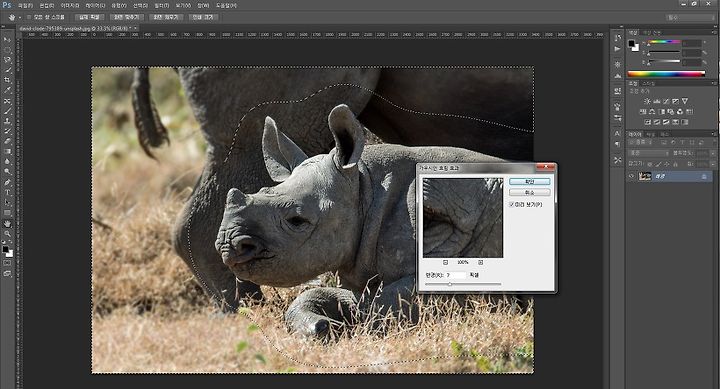
Task: Toggle pixel layer filter in Layers panel
Action: [664, 142]
